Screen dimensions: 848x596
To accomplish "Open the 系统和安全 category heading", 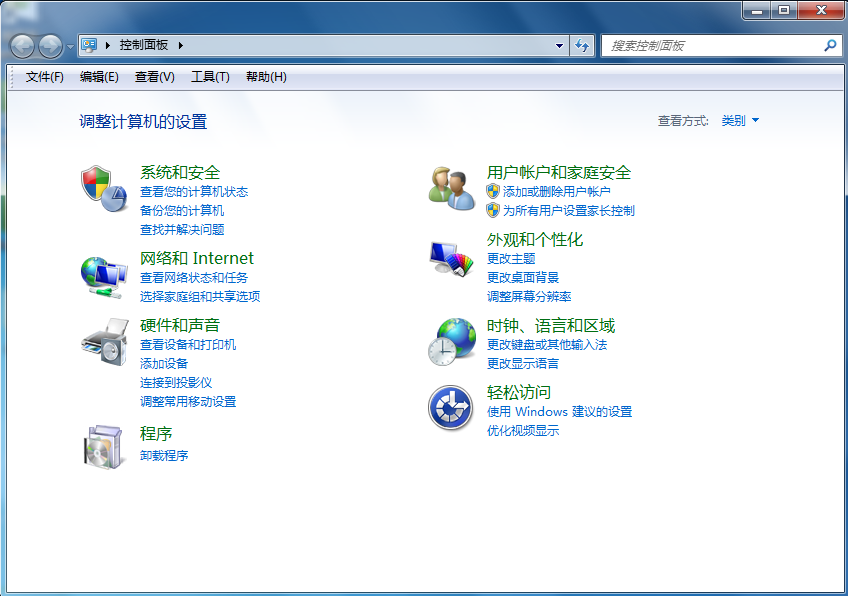I will point(180,173).
